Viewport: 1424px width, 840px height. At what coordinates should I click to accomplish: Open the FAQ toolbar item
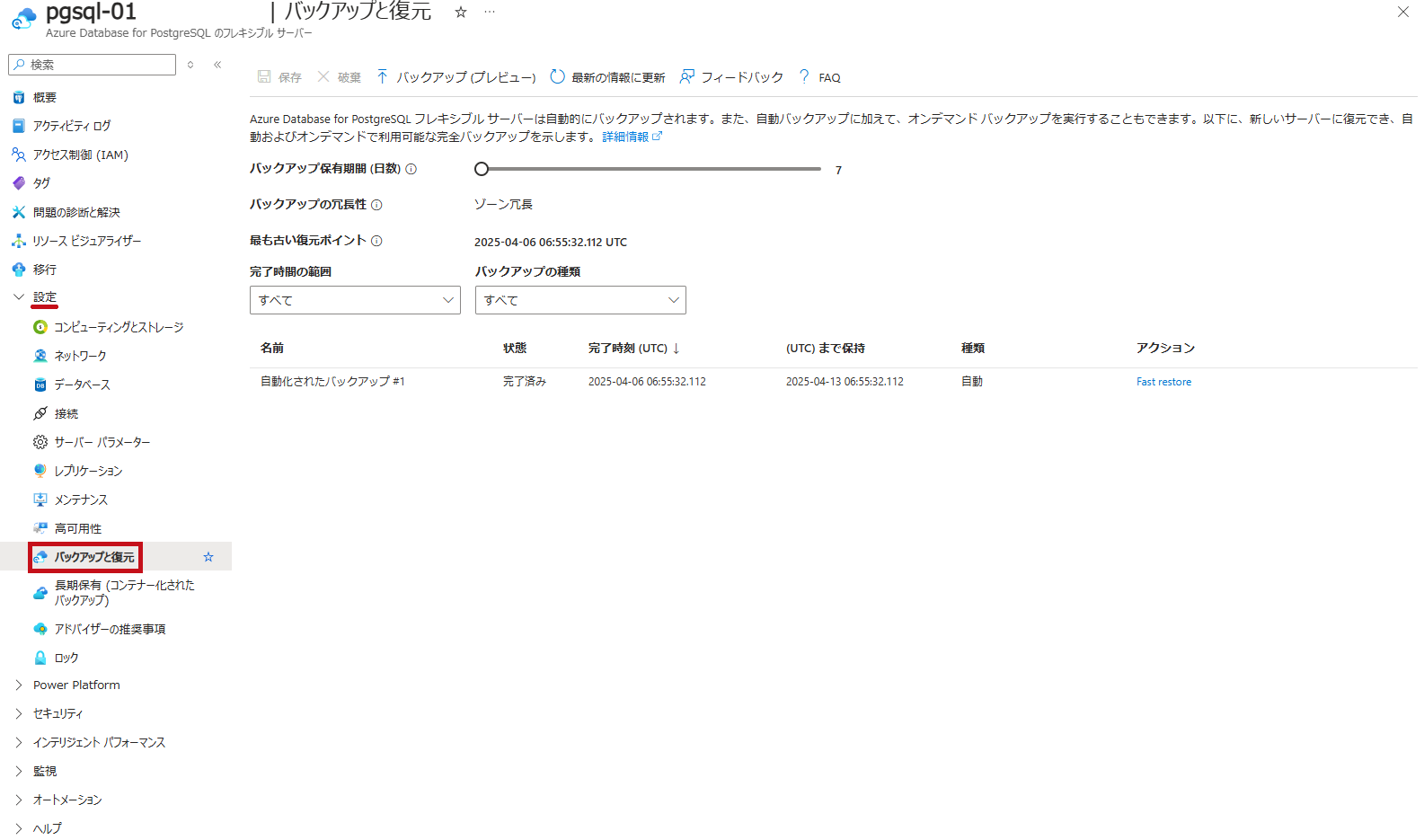tap(819, 77)
